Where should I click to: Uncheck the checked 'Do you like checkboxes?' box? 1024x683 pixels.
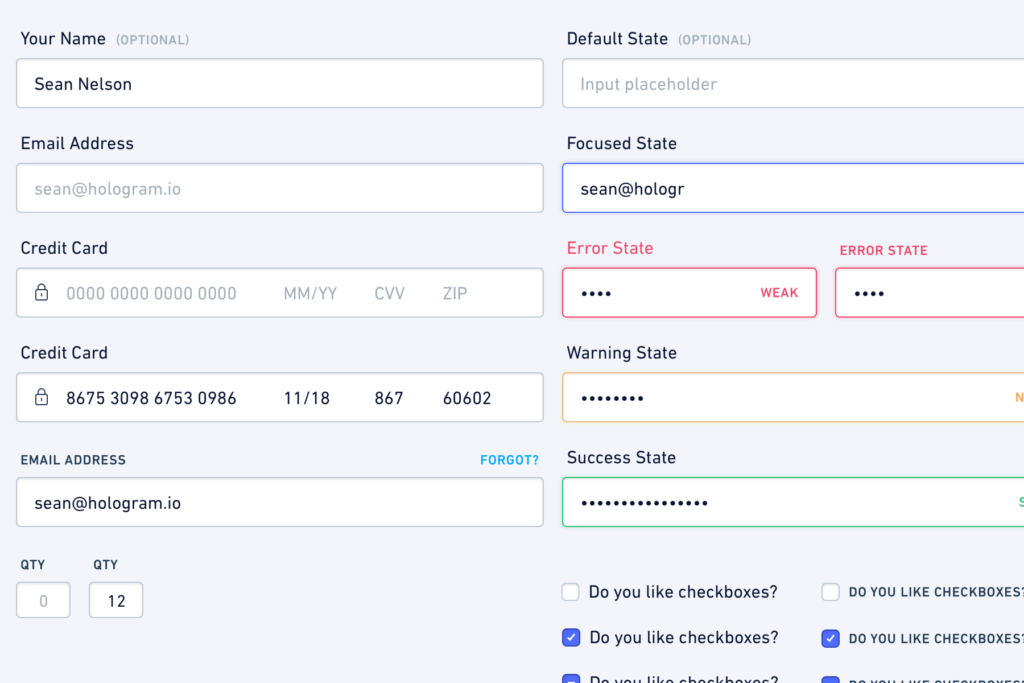(571, 637)
